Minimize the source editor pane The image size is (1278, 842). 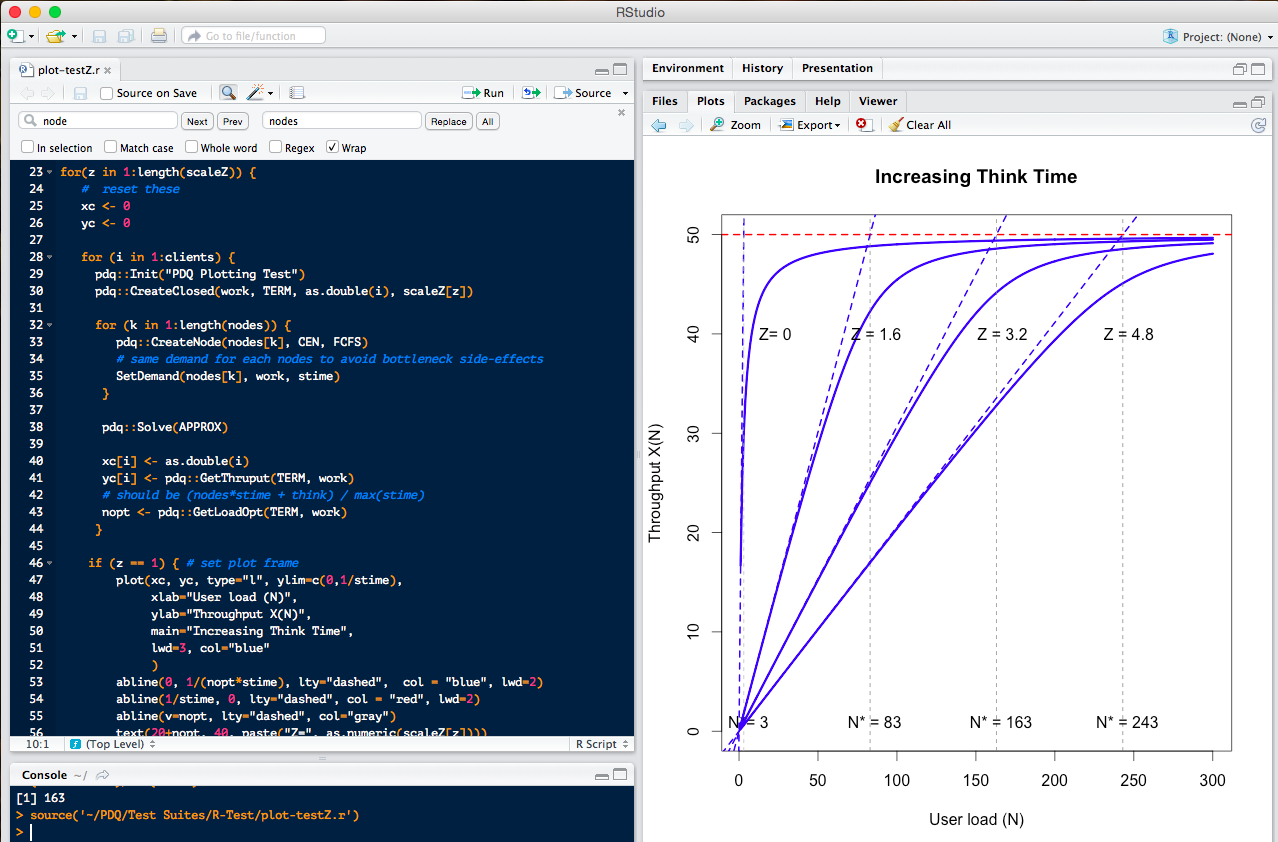(x=601, y=71)
